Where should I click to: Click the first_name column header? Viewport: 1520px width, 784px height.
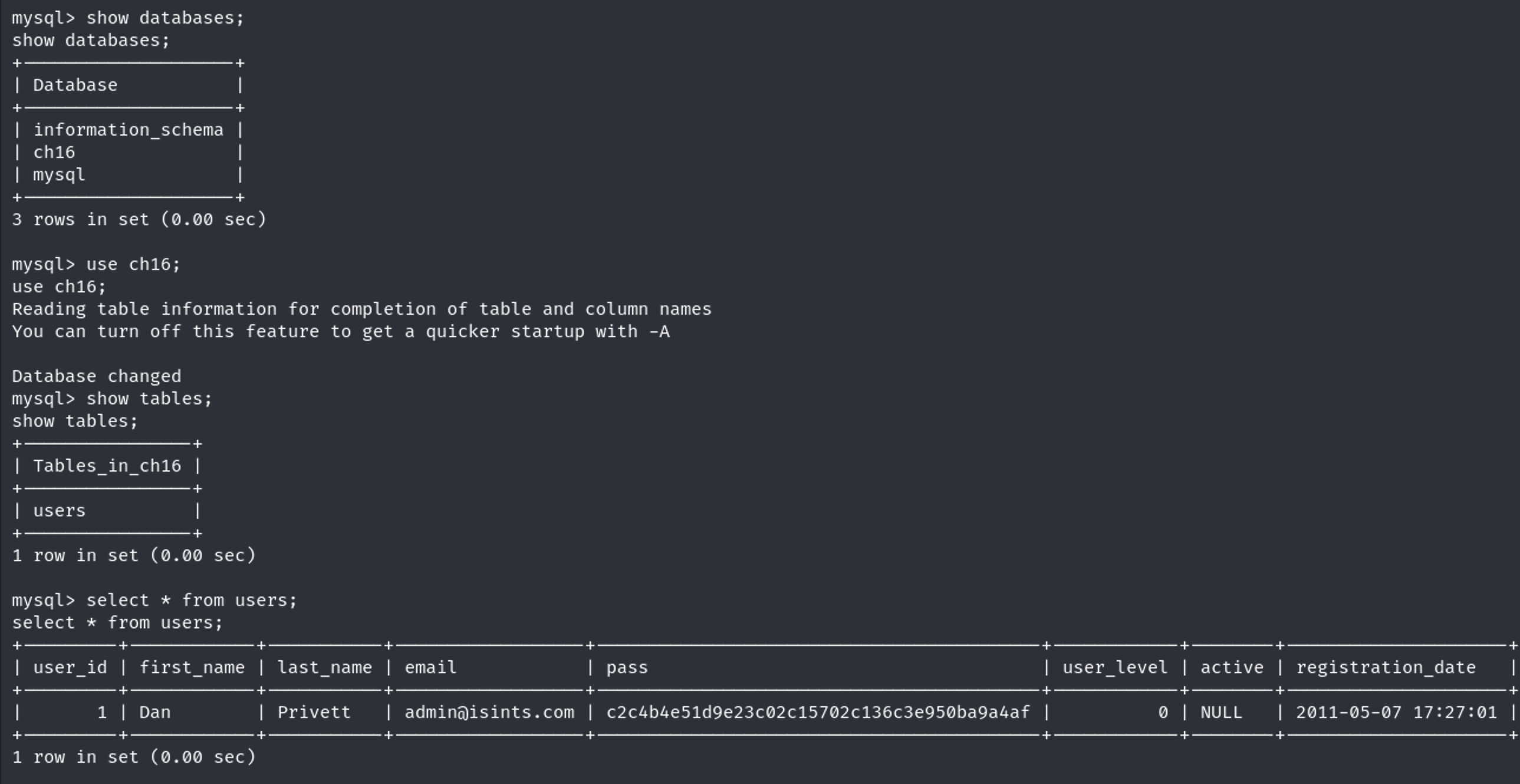pyautogui.click(x=192, y=668)
